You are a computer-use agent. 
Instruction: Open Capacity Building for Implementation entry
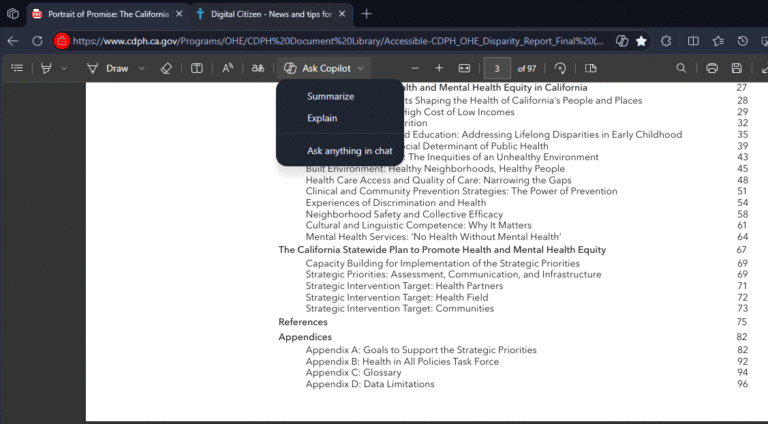coord(442,263)
